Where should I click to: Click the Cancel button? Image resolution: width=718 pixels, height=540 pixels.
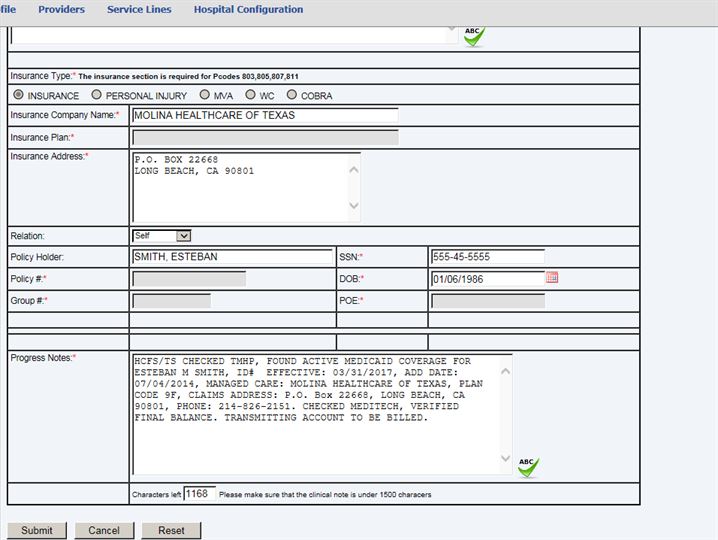104,530
